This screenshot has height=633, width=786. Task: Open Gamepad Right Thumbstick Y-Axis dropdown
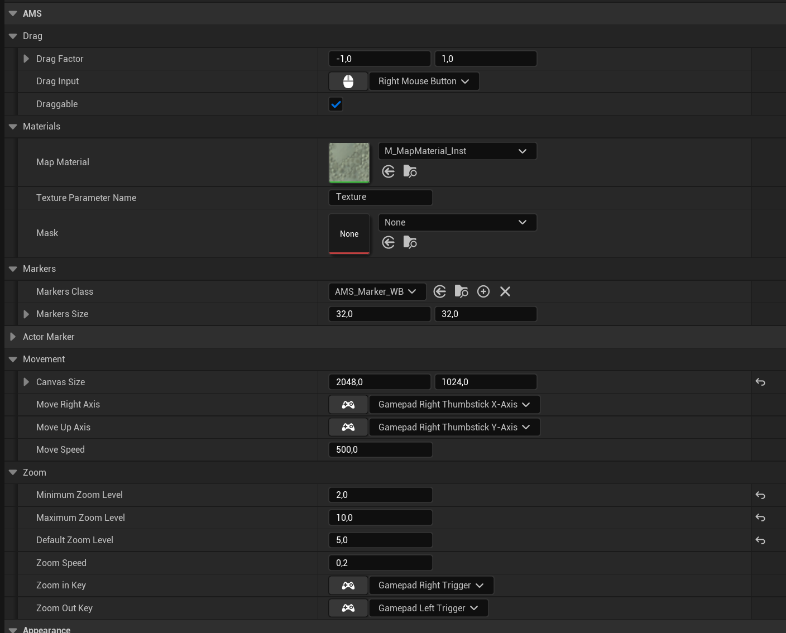(454, 427)
